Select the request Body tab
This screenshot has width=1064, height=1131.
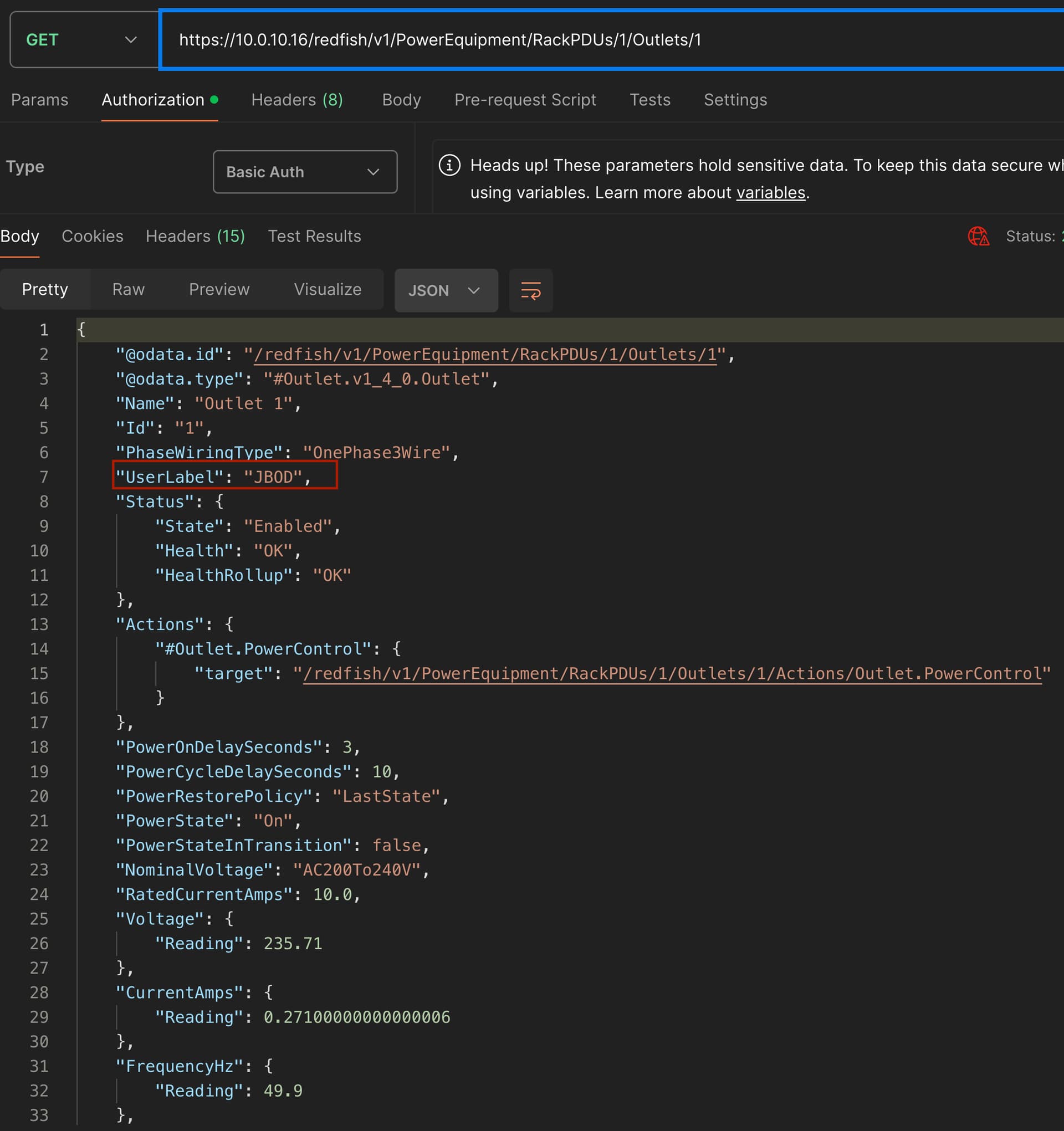401,100
